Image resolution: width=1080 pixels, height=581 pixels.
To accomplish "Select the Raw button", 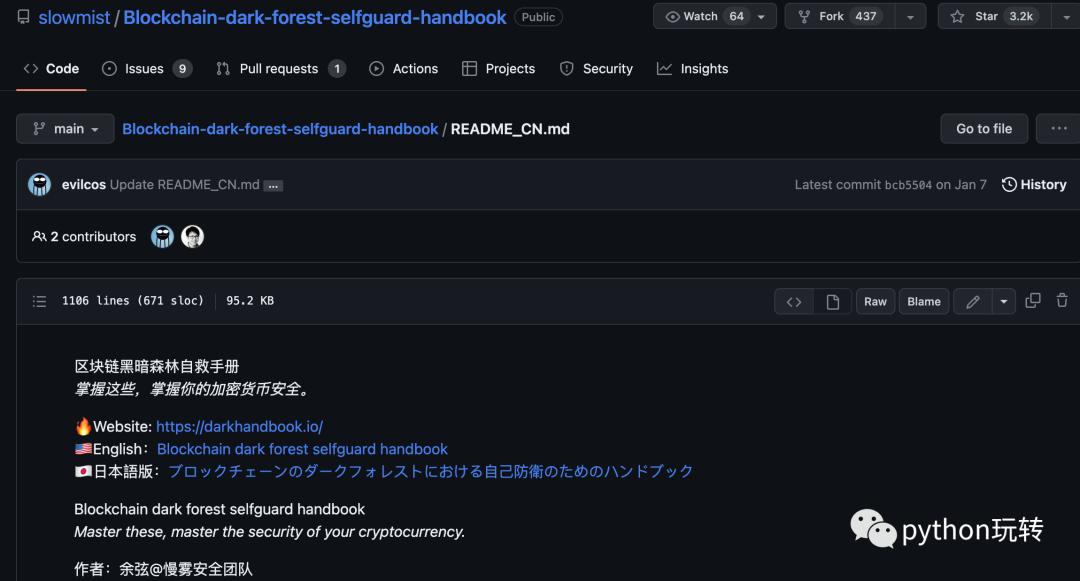I will [x=875, y=301].
